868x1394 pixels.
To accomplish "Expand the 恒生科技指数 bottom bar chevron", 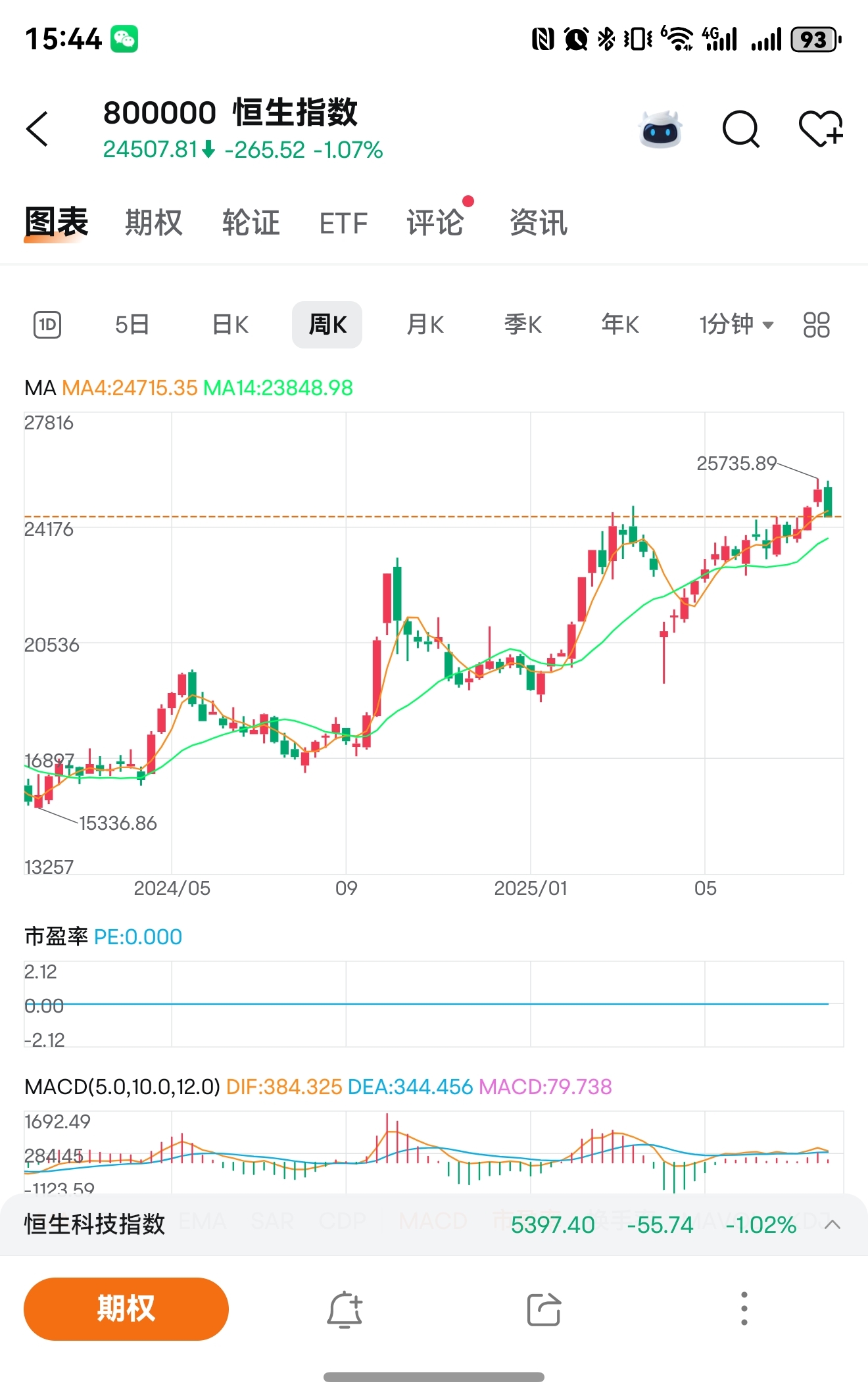I will [832, 1224].
